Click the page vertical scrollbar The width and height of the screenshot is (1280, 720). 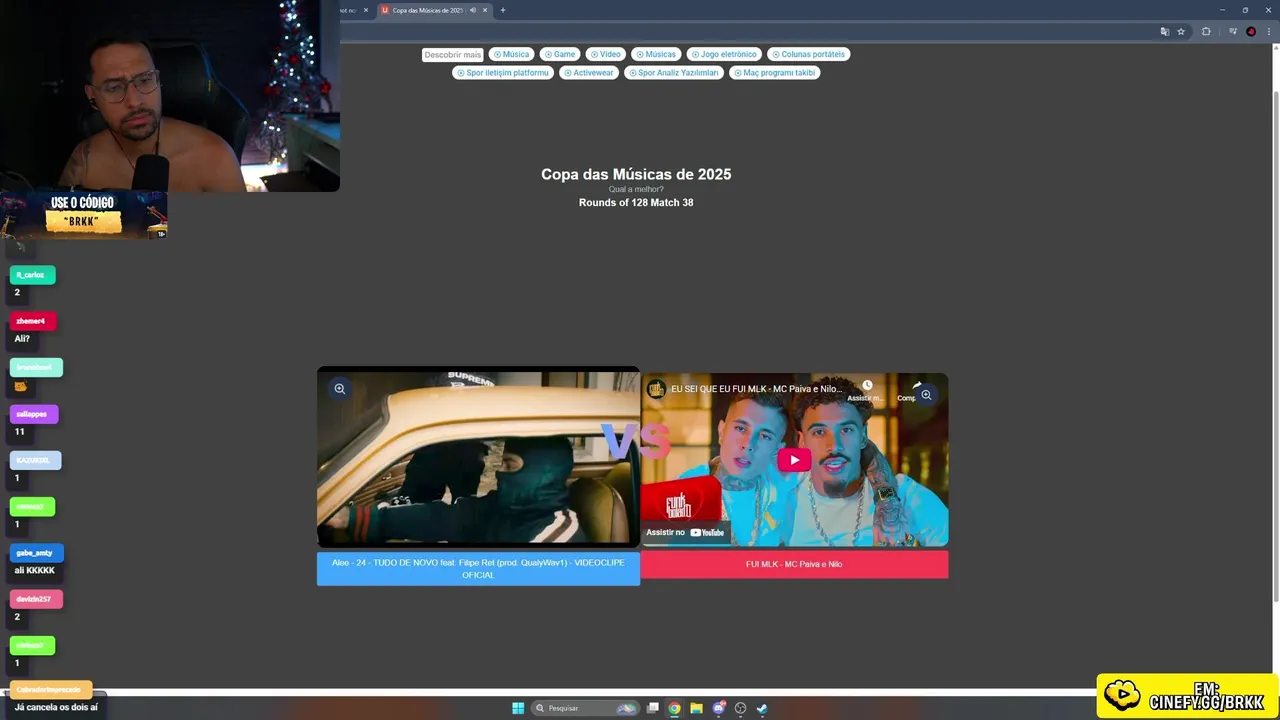coord(1275,345)
